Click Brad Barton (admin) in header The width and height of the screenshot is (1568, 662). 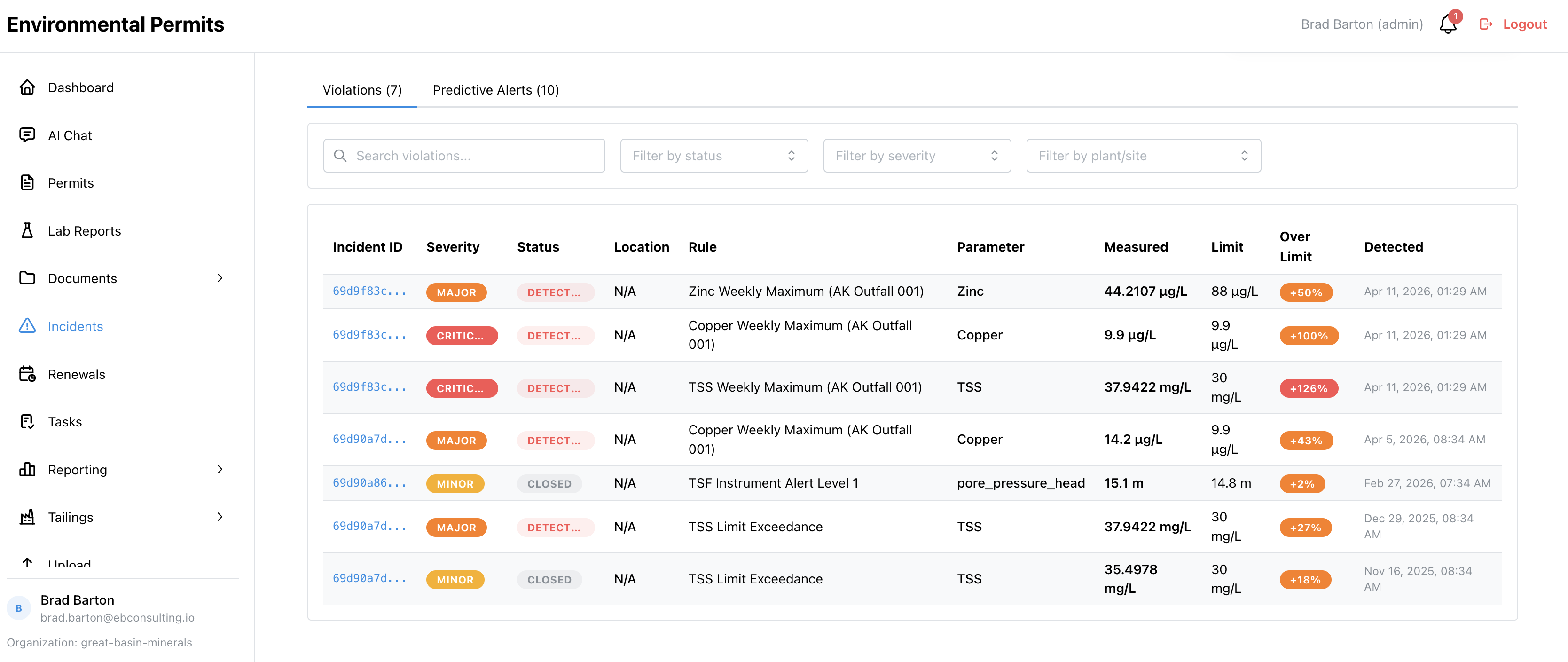tap(1361, 24)
